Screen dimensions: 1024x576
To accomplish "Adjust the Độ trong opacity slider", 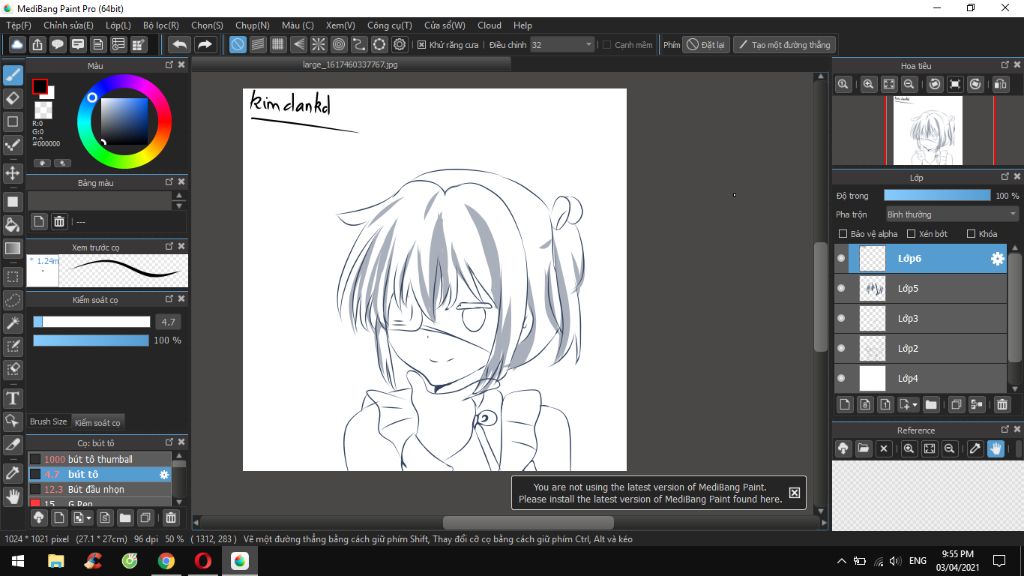I will 936,196.
